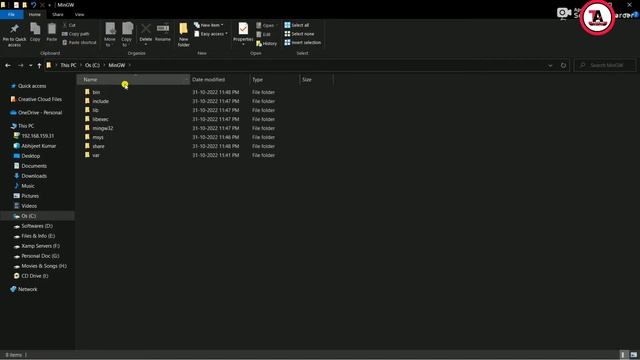The image size is (640, 360).
Task: Switch to the Home ribbon tab
Action: [35, 15]
